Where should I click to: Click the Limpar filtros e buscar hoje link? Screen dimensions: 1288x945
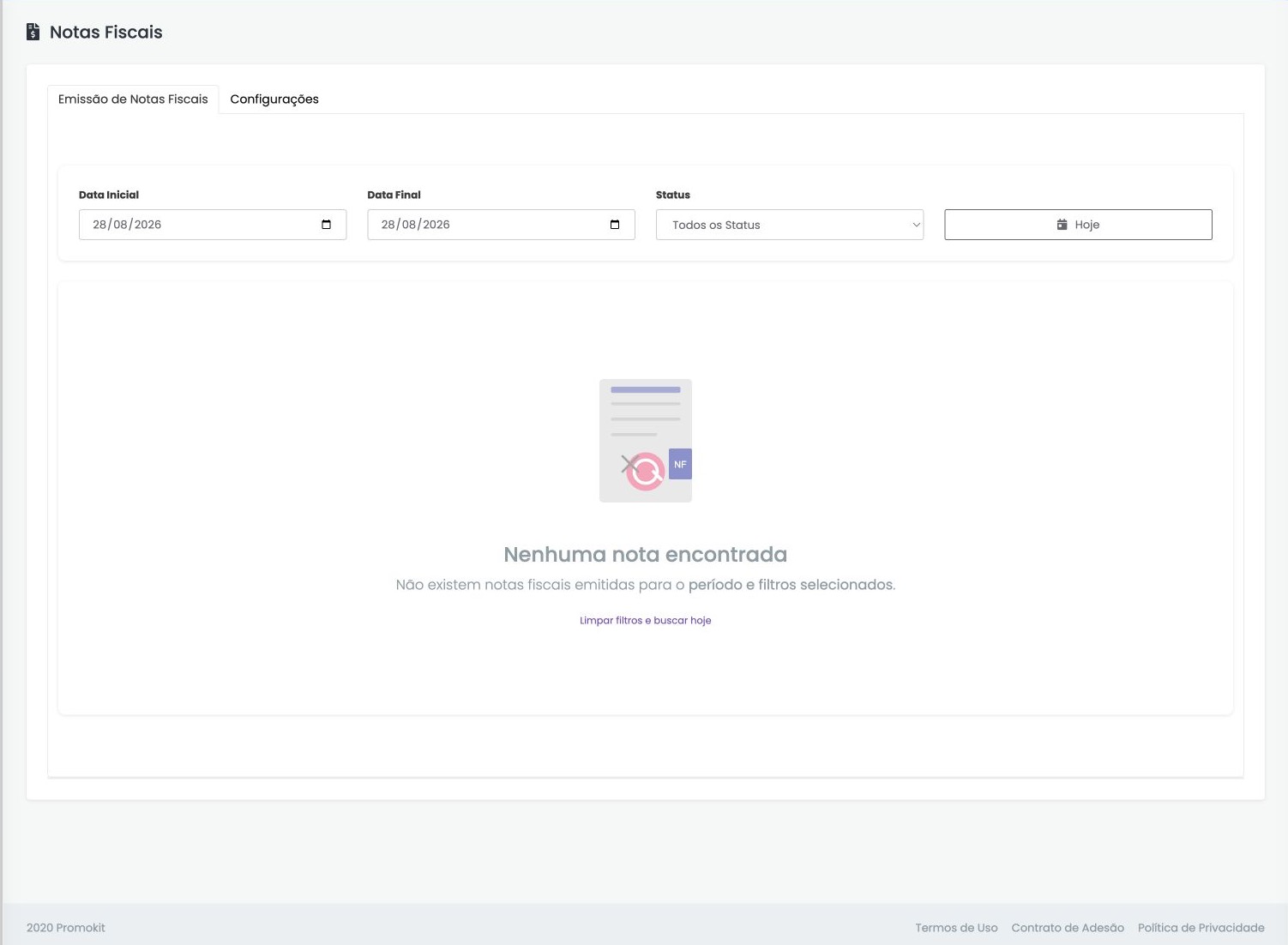(x=646, y=620)
